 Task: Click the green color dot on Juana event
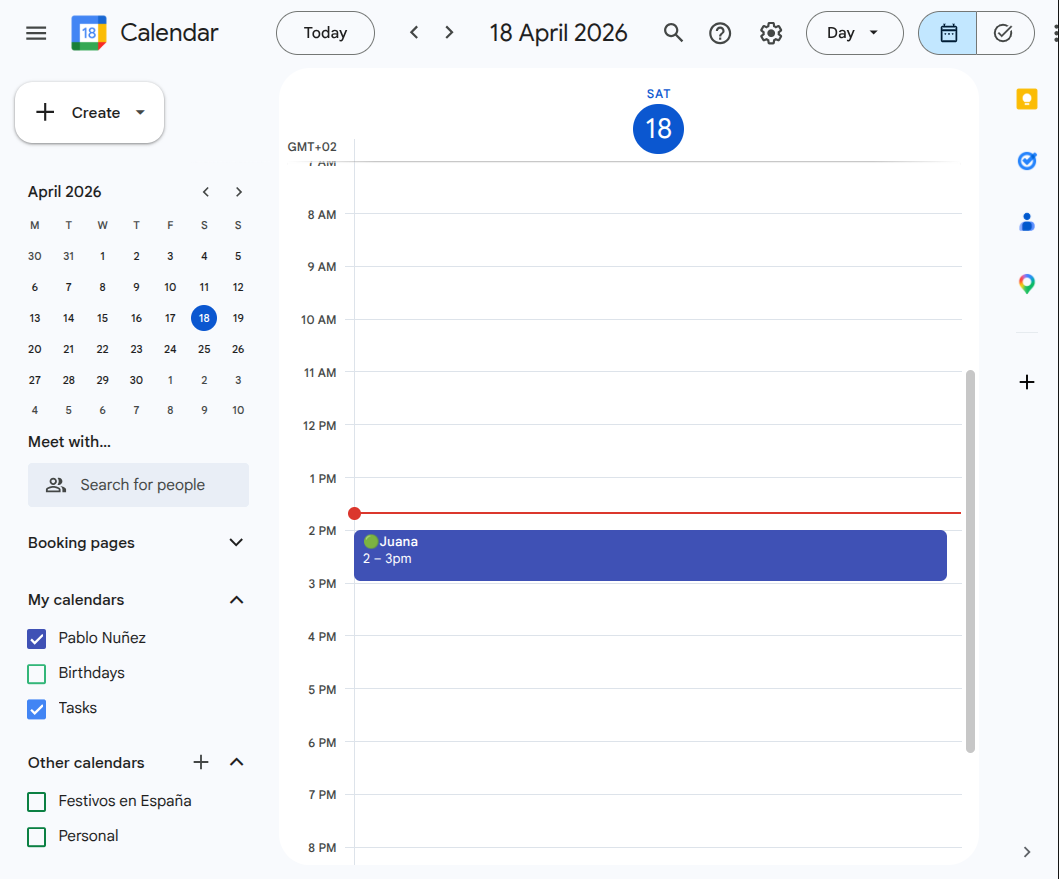tap(371, 541)
